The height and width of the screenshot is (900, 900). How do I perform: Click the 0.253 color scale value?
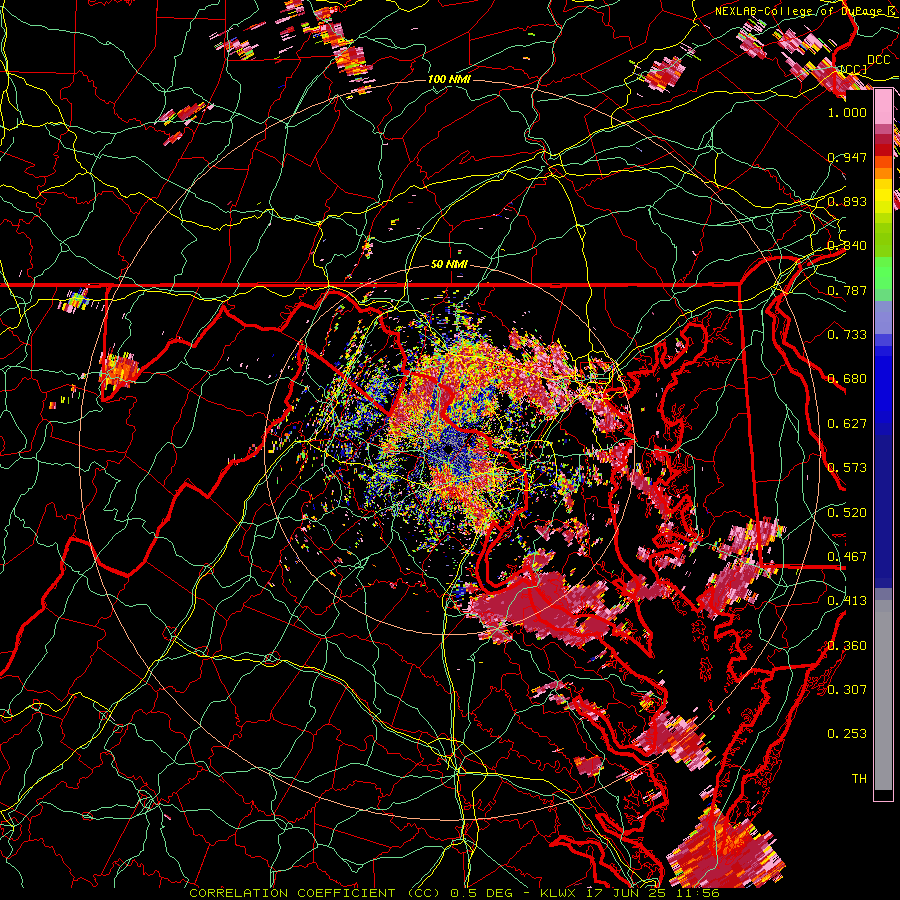(847, 734)
